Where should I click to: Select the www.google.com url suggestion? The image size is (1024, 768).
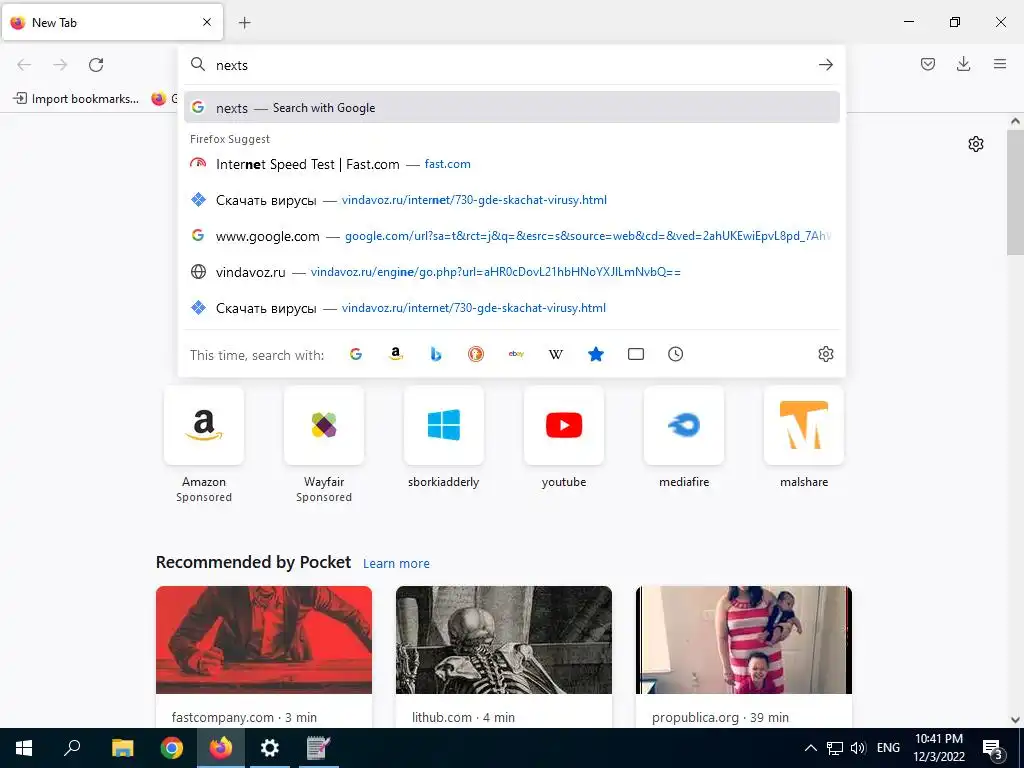click(x=511, y=236)
